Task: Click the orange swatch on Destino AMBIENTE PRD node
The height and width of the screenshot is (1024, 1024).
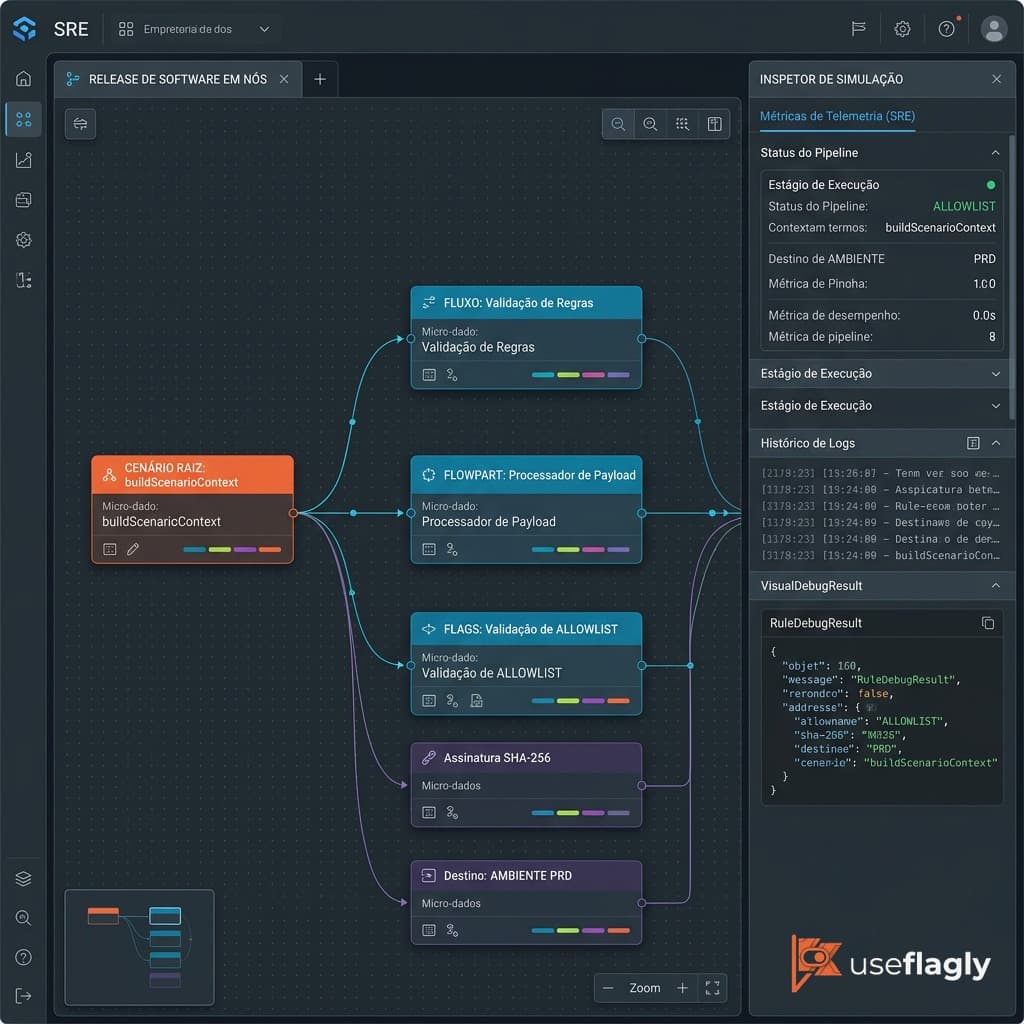Action: pyautogui.click(x=618, y=931)
